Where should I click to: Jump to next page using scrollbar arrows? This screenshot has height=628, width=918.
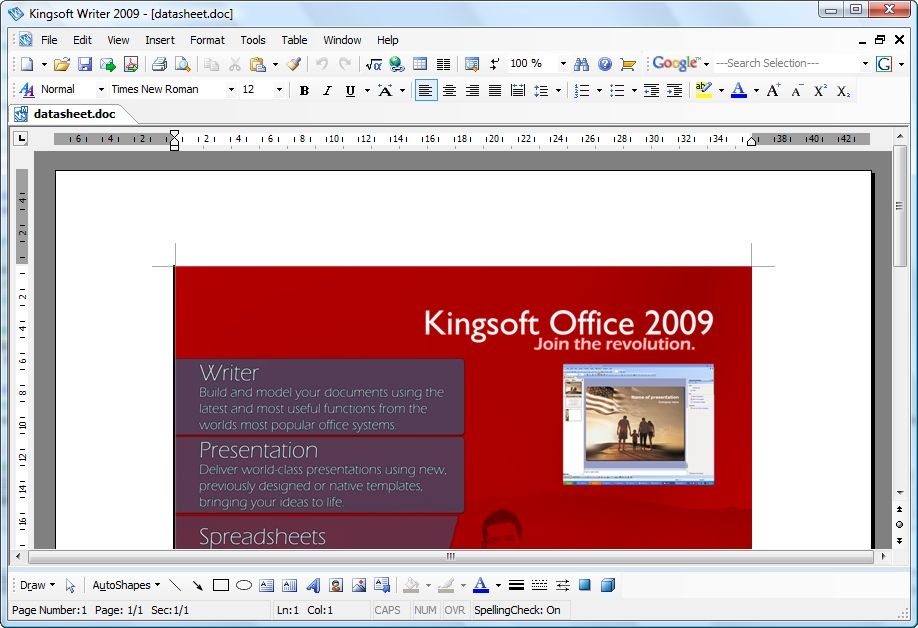coord(899,540)
